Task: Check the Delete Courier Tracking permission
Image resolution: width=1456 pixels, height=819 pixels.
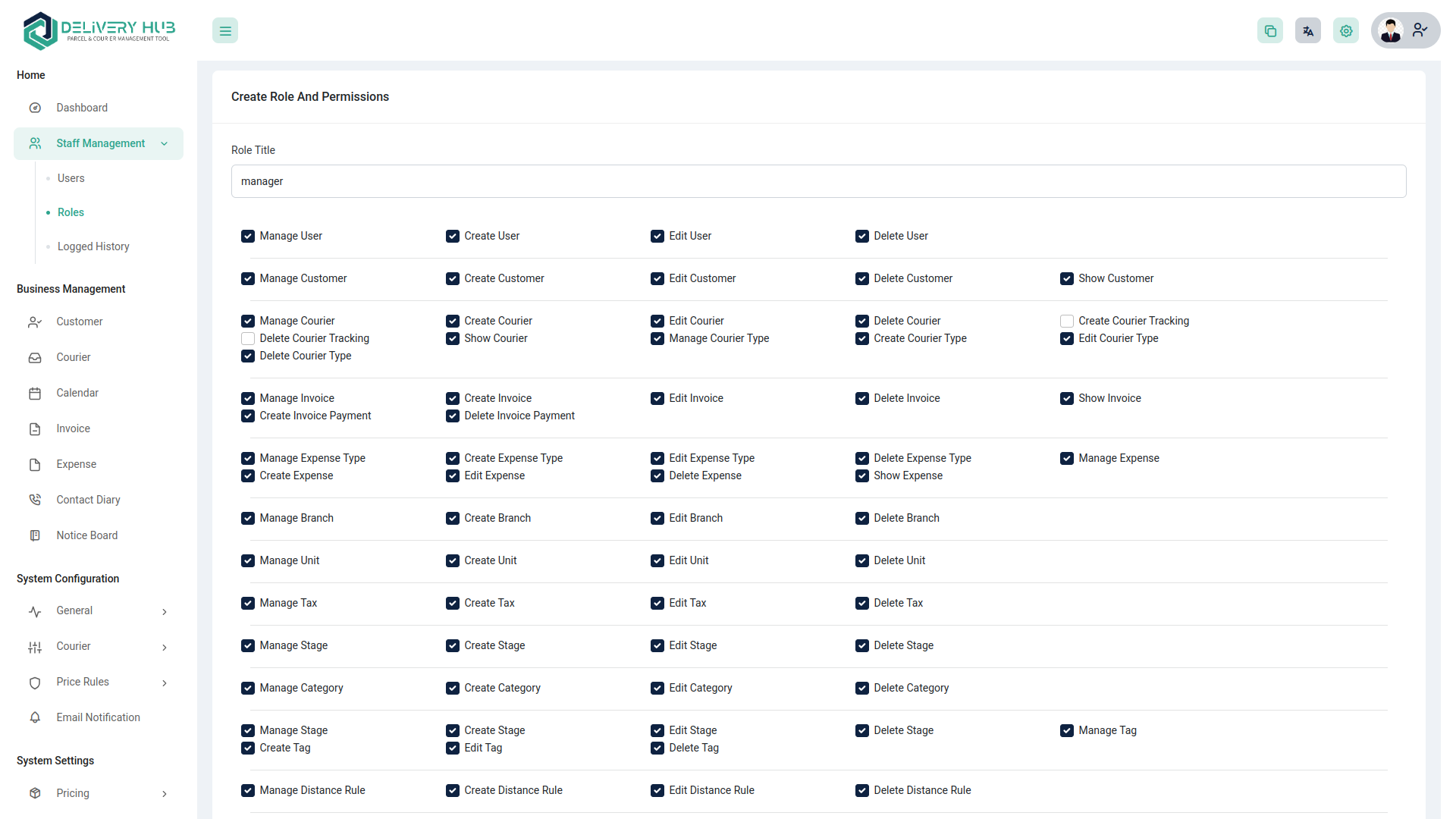Action: [247, 338]
